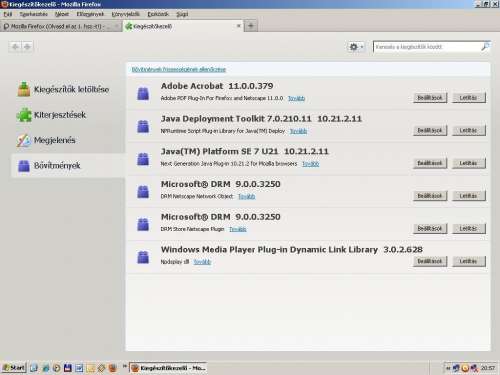Click the 20:57 system tray clock

pos(488,368)
